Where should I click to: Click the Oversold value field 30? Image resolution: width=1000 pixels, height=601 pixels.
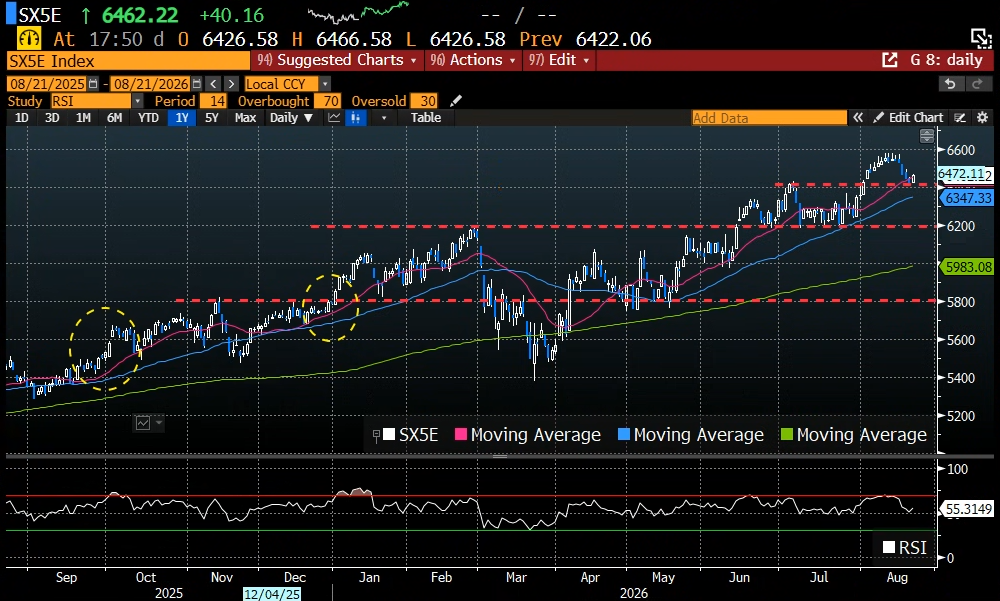click(425, 101)
